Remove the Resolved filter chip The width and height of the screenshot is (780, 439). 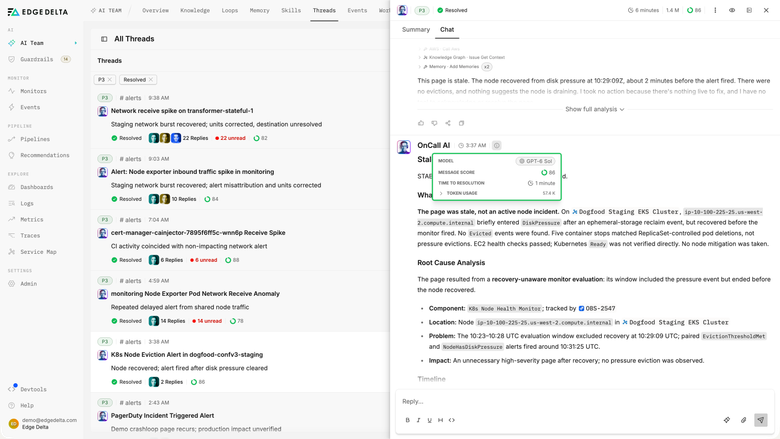pyautogui.click(x=151, y=80)
